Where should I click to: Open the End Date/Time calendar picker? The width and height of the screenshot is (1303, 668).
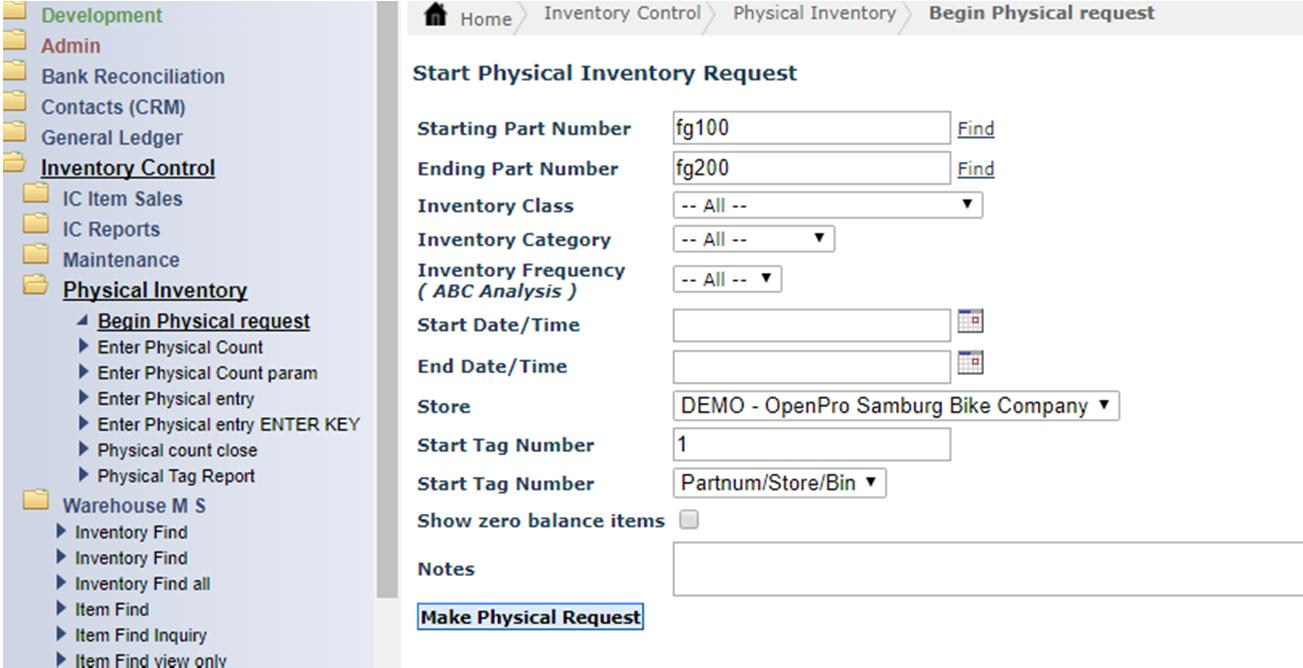coord(970,362)
